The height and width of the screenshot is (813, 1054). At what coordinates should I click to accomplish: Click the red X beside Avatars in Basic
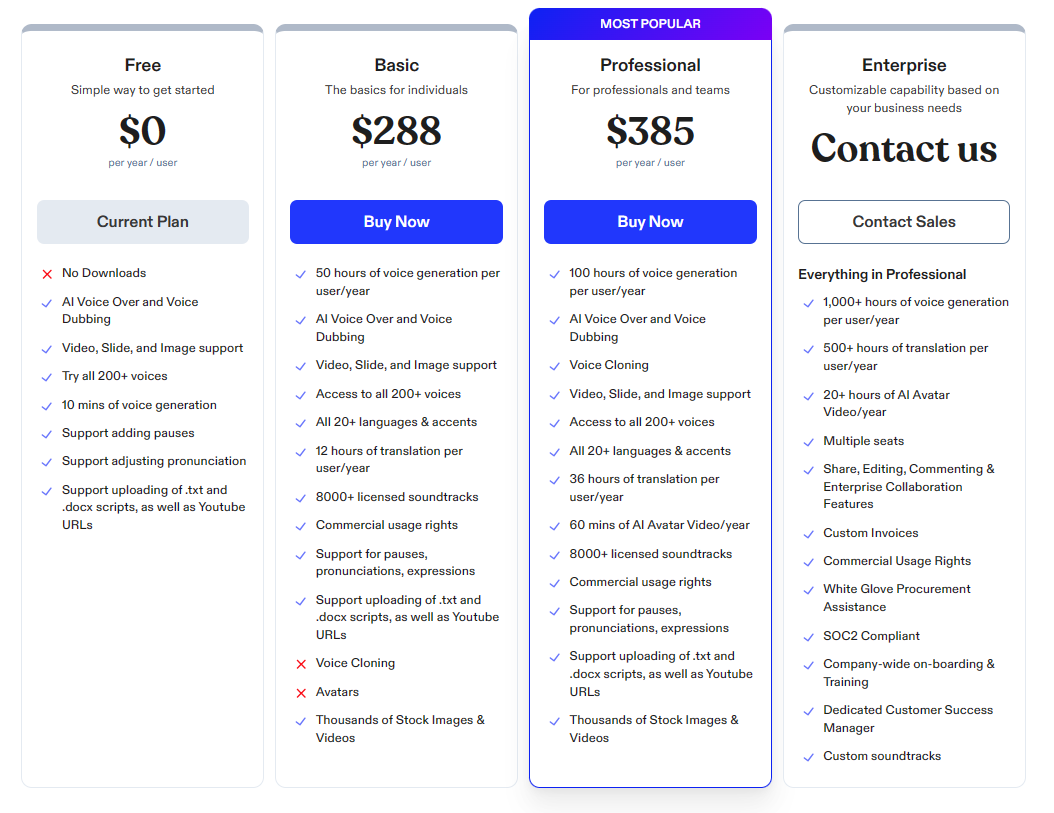pos(300,691)
